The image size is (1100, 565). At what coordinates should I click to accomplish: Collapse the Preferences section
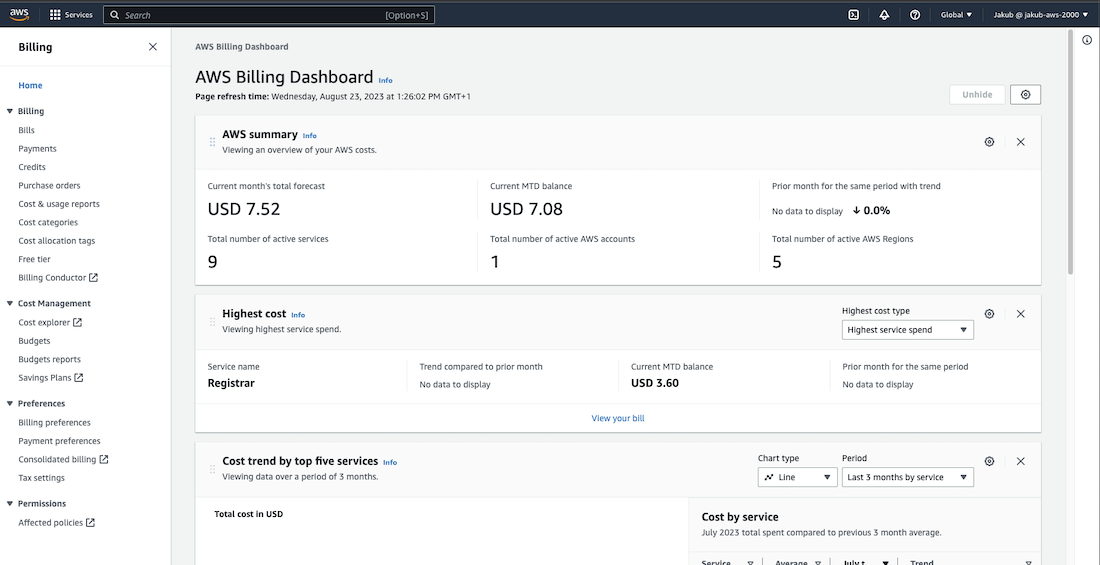(10, 404)
